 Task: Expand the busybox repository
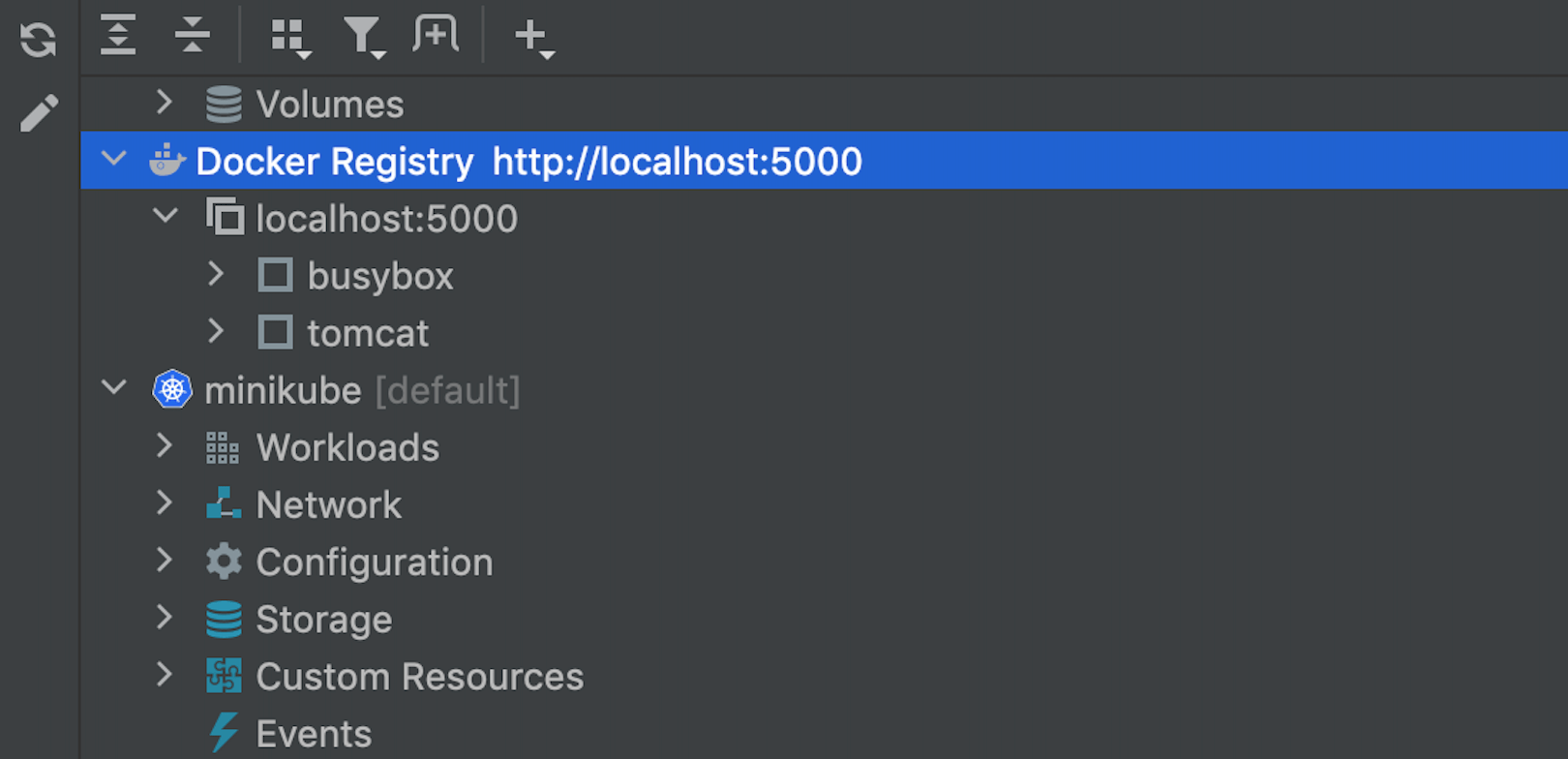216,275
